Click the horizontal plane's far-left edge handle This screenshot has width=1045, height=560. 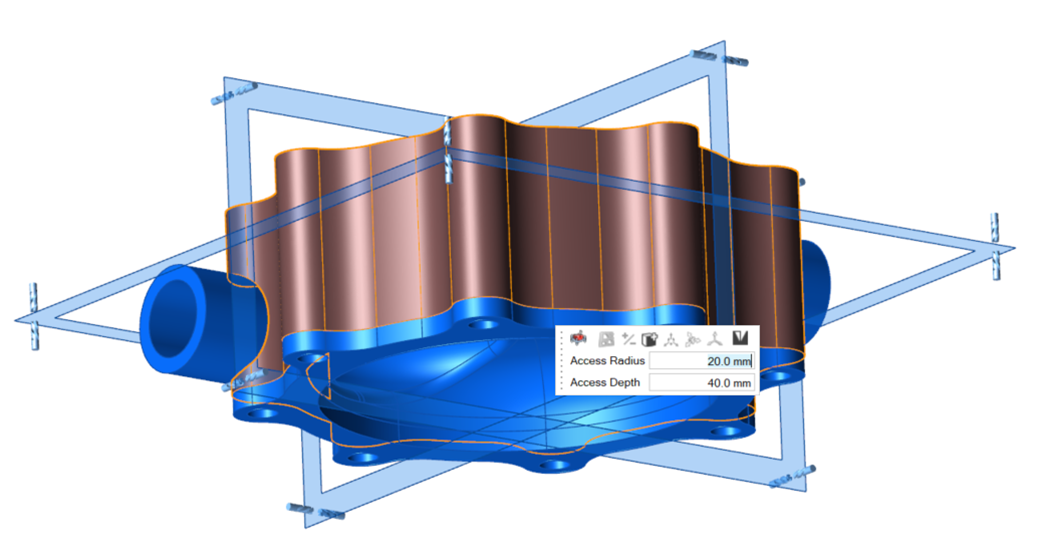tap(33, 308)
